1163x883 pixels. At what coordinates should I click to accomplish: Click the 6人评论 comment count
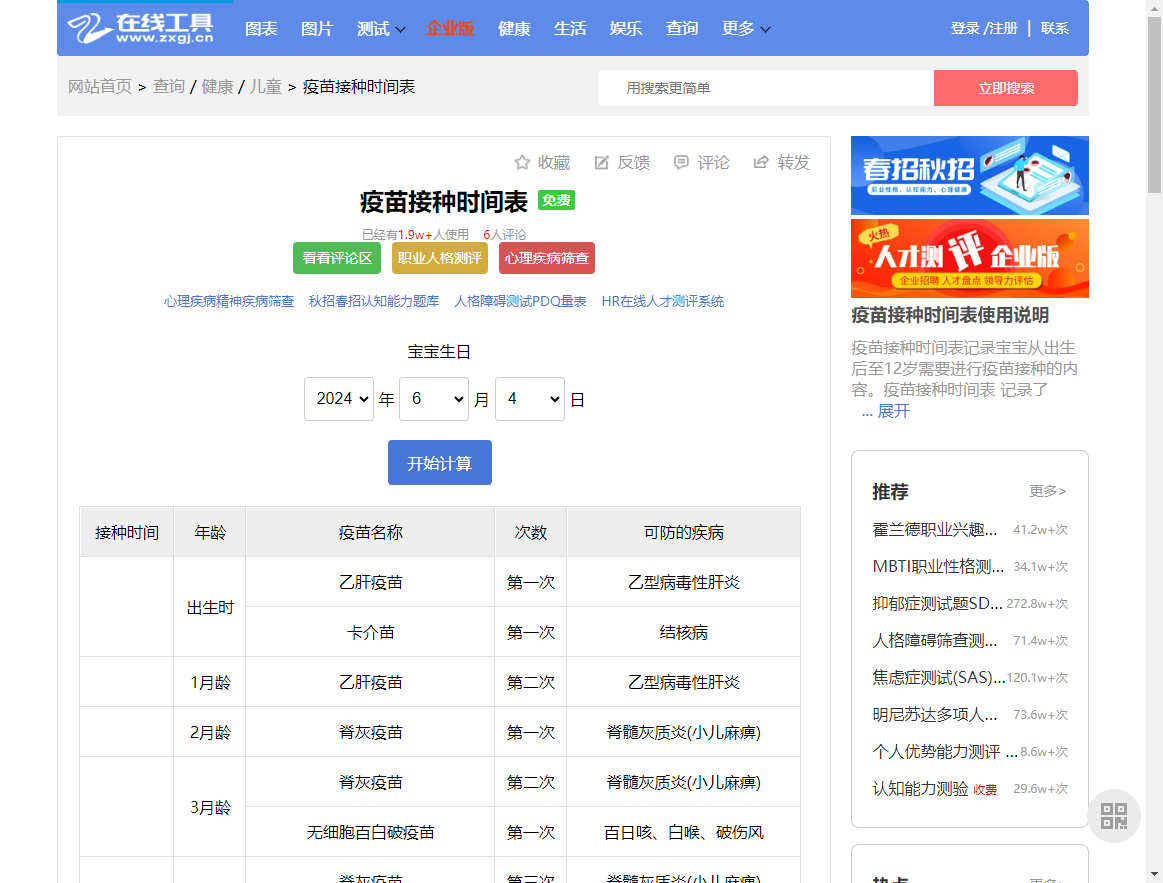(504, 234)
